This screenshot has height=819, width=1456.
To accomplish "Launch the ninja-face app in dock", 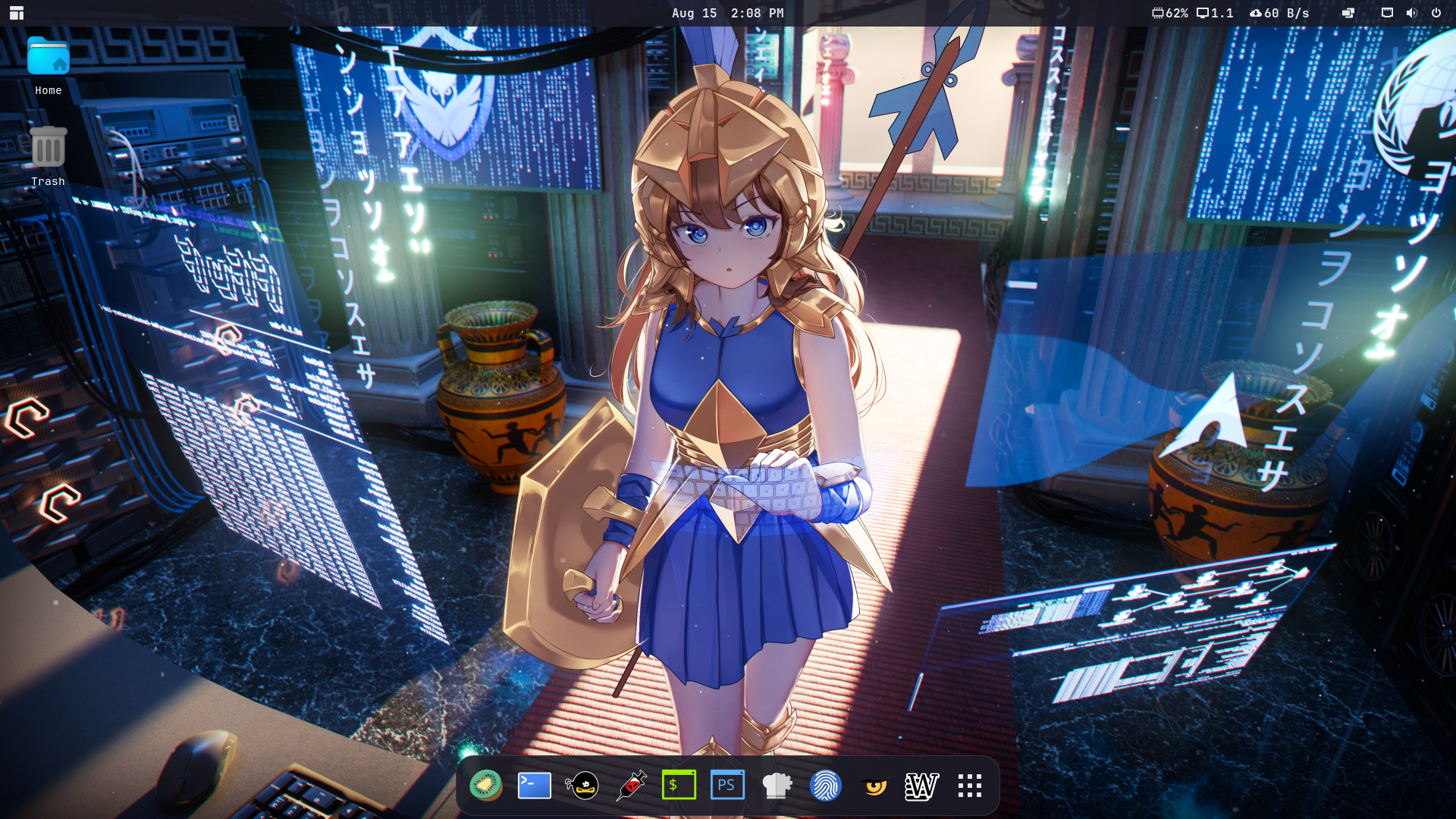I will tap(582, 786).
